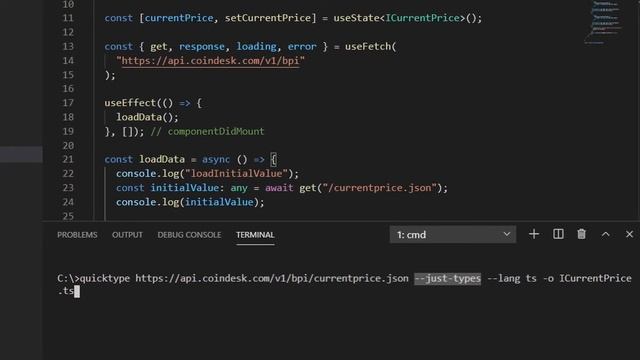This screenshot has height=360, width=640.
Task: Open the coindesk API URL link
Action: pyautogui.click(x=210, y=61)
